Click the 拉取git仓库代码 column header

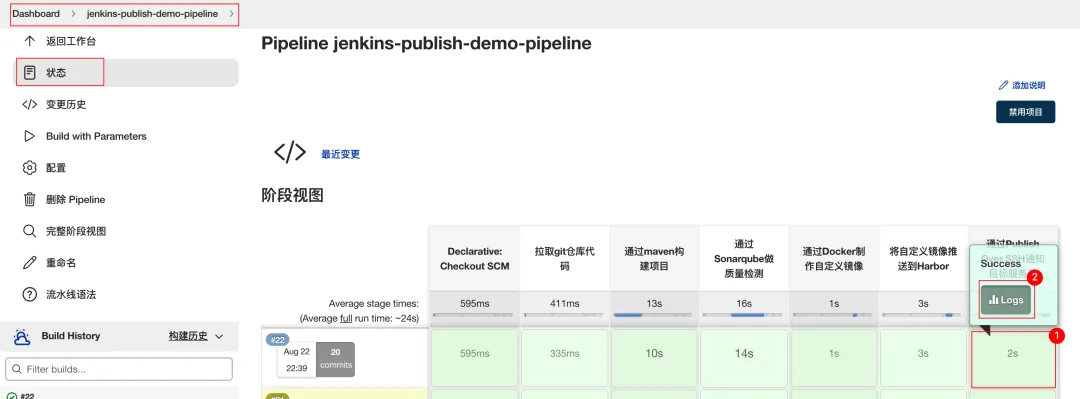565,259
